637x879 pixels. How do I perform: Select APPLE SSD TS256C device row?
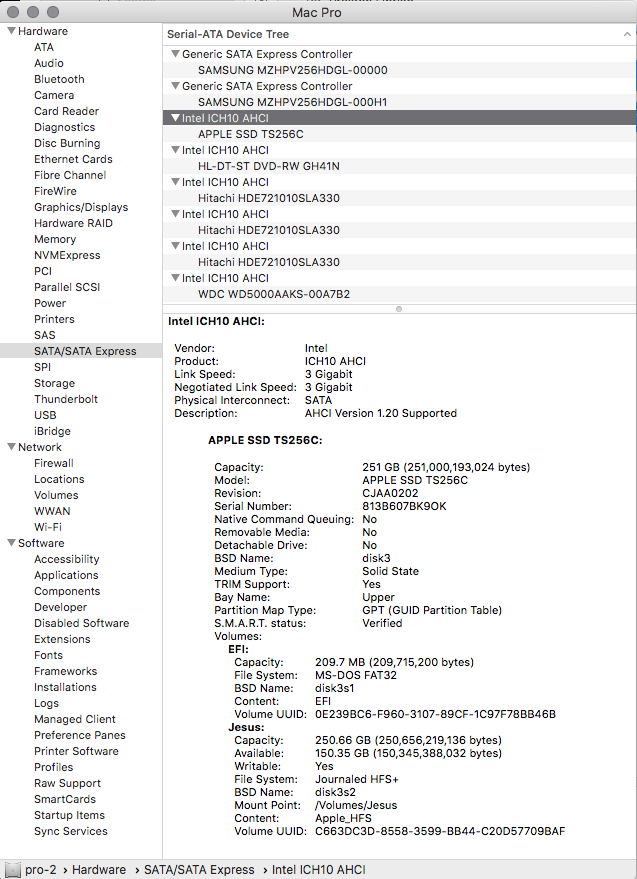pyautogui.click(x=399, y=134)
